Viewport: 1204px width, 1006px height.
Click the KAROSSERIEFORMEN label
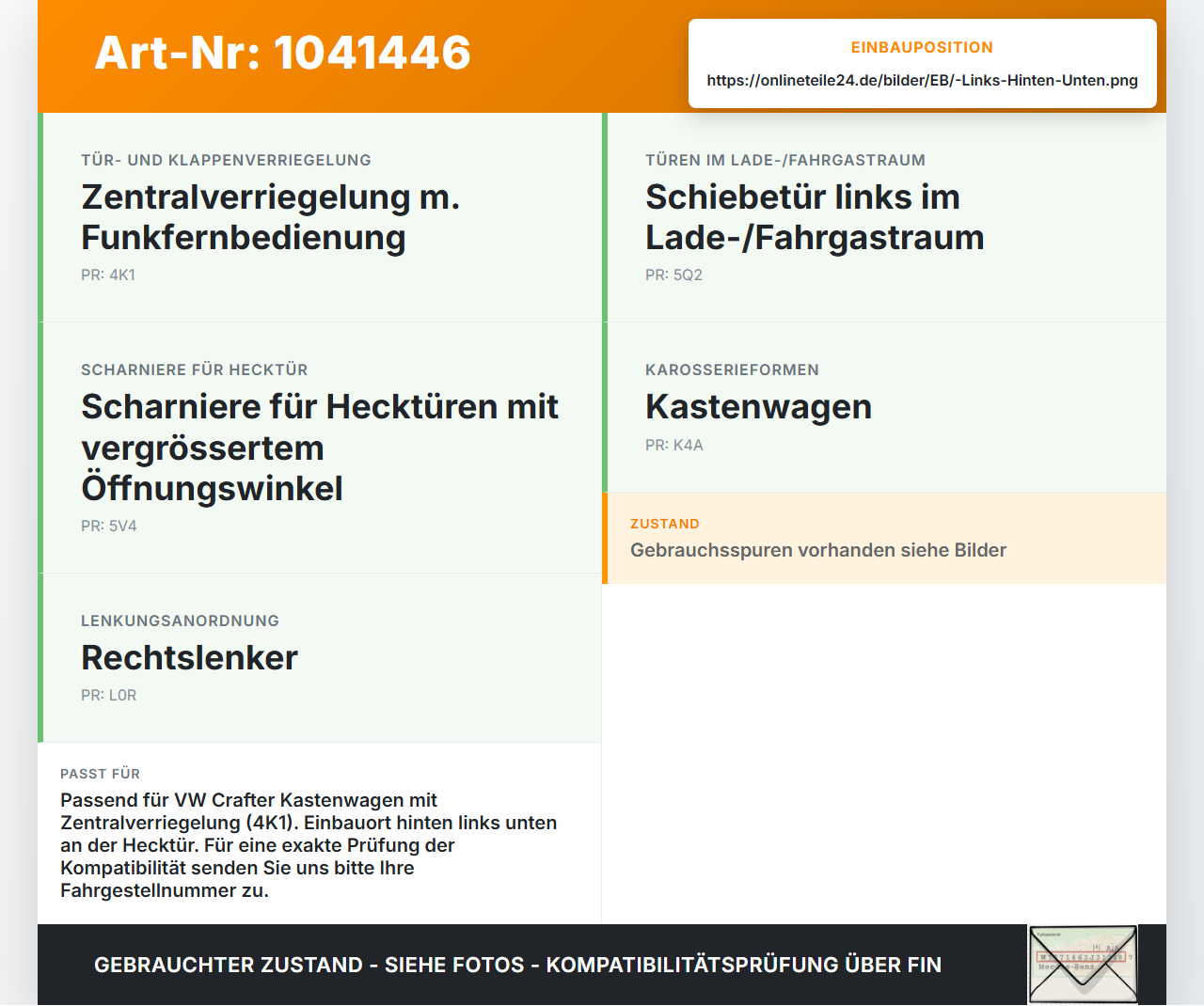[x=732, y=369]
